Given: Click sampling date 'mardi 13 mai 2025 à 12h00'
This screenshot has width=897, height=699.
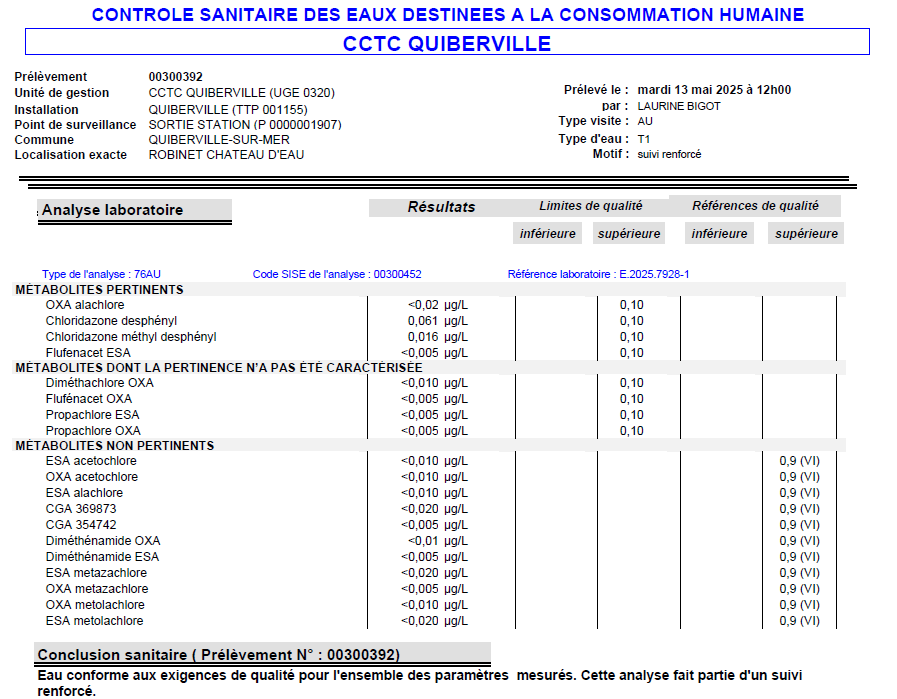Looking at the screenshot, I should (x=714, y=90).
